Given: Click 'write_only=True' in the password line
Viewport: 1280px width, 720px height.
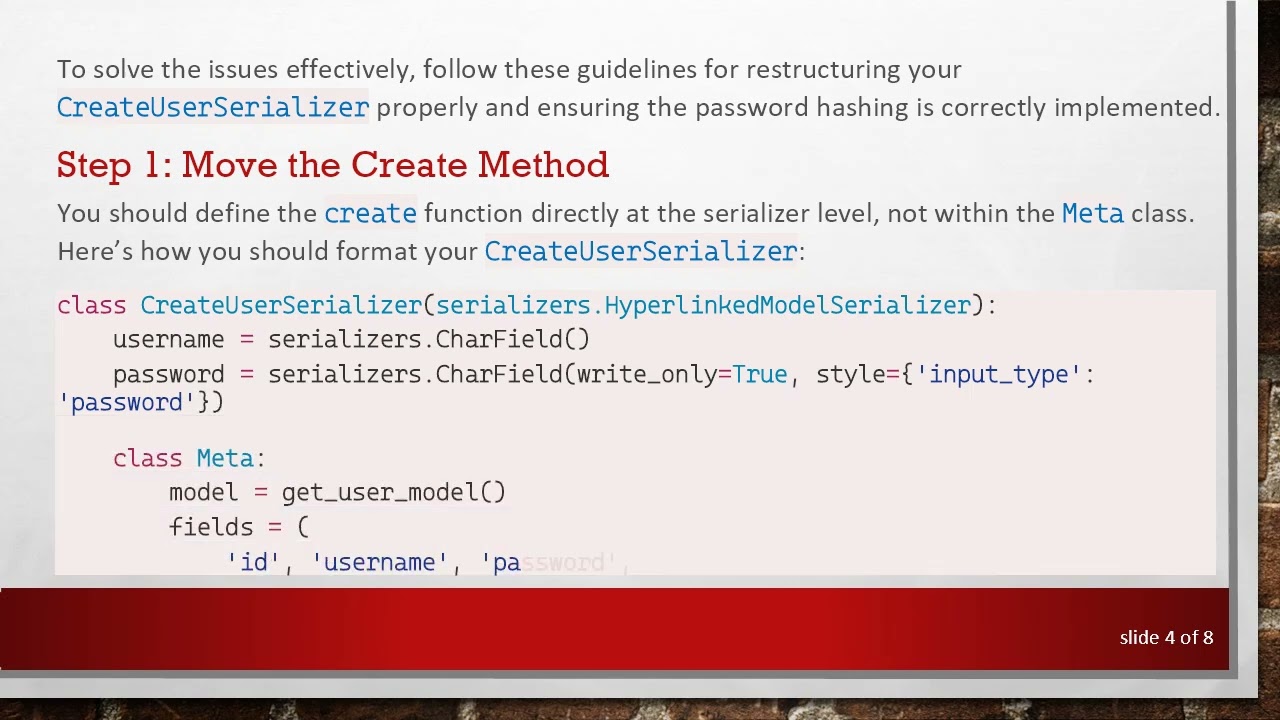Looking at the screenshot, I should tap(682, 374).
